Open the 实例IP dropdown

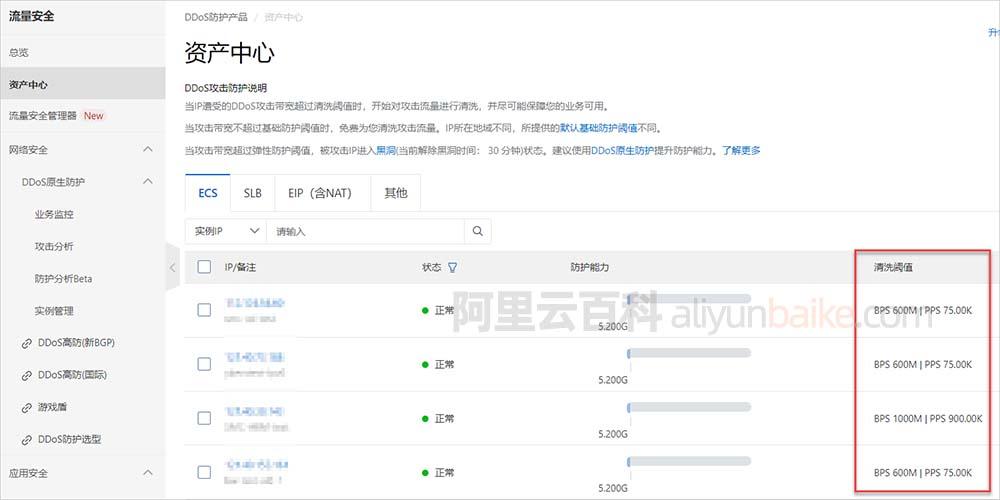(x=226, y=232)
